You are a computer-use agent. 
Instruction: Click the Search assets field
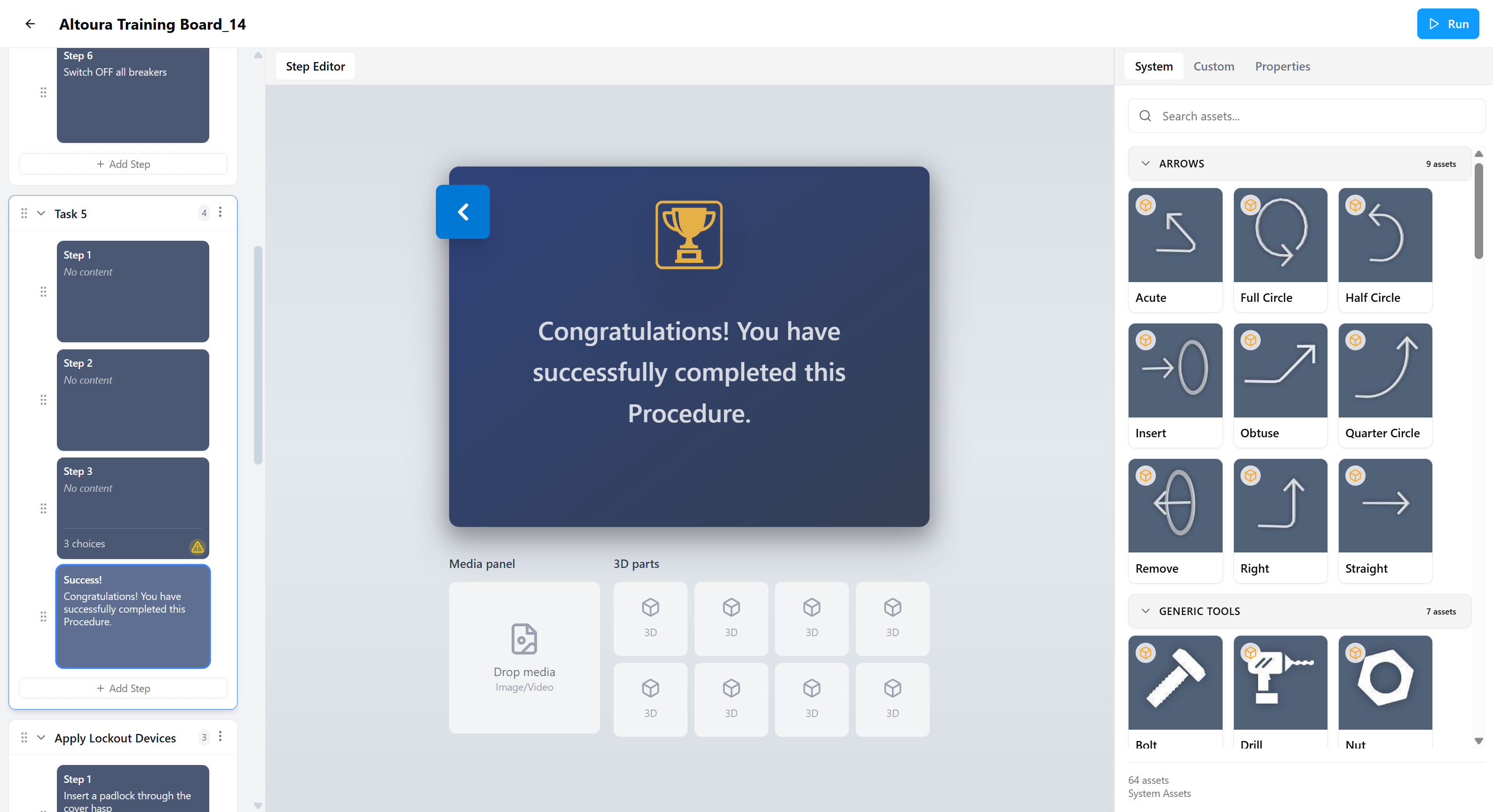point(1306,116)
